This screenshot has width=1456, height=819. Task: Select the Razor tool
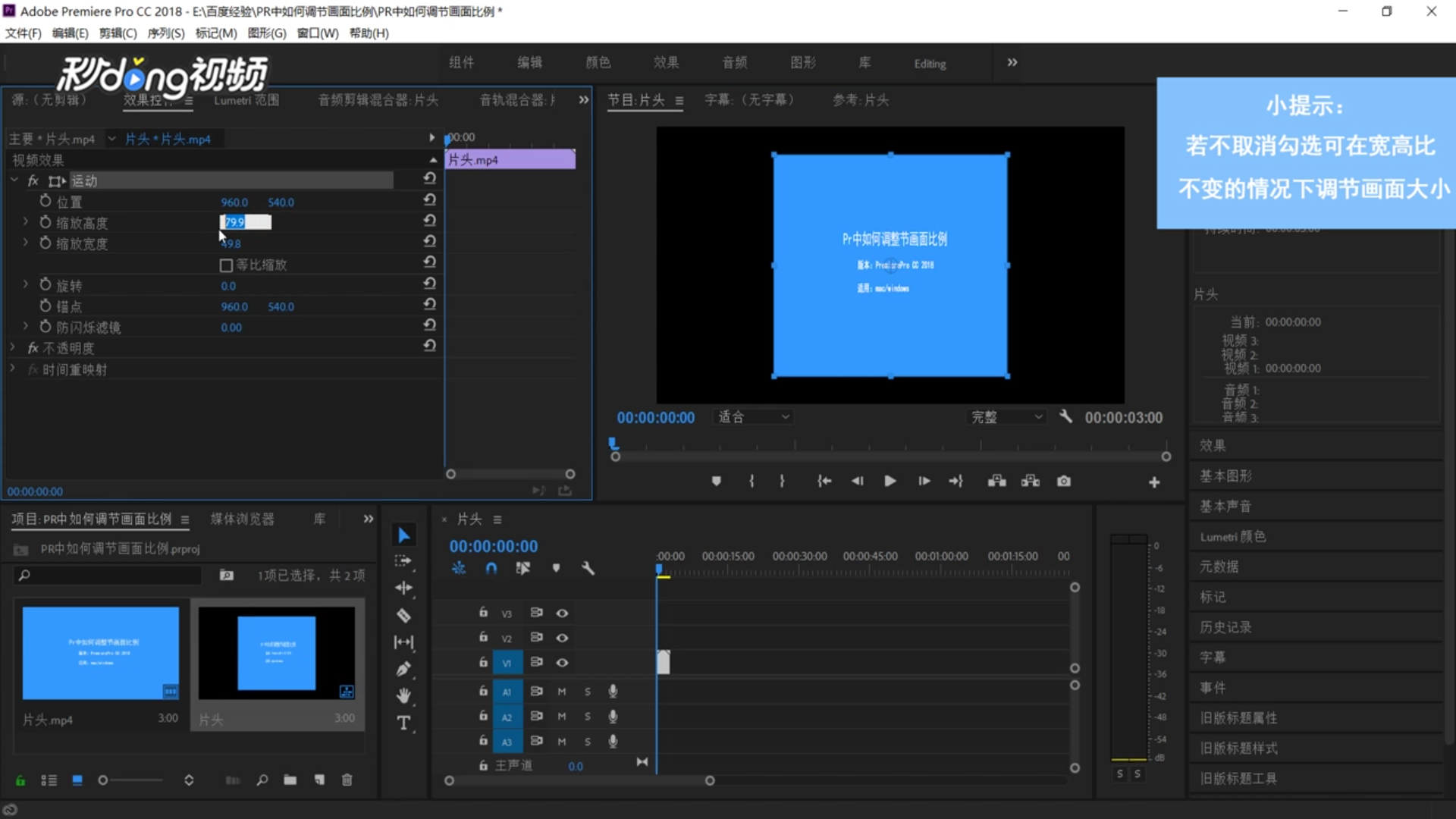(x=403, y=615)
